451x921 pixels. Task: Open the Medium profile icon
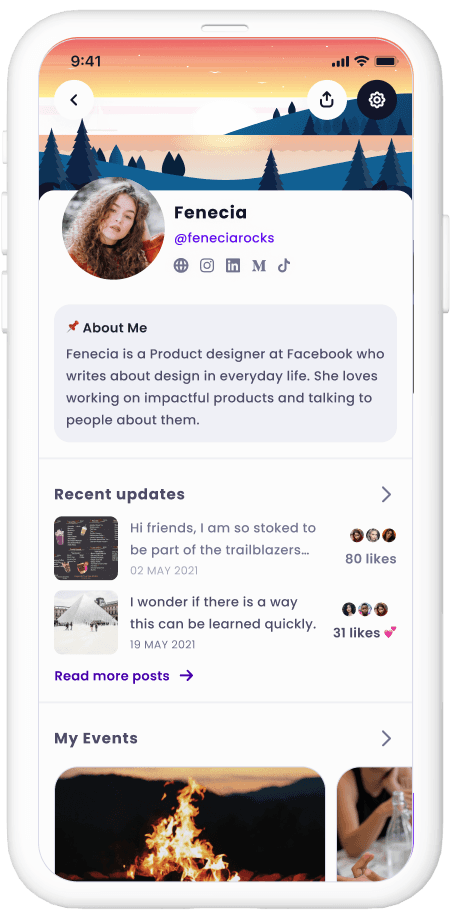pos(259,265)
